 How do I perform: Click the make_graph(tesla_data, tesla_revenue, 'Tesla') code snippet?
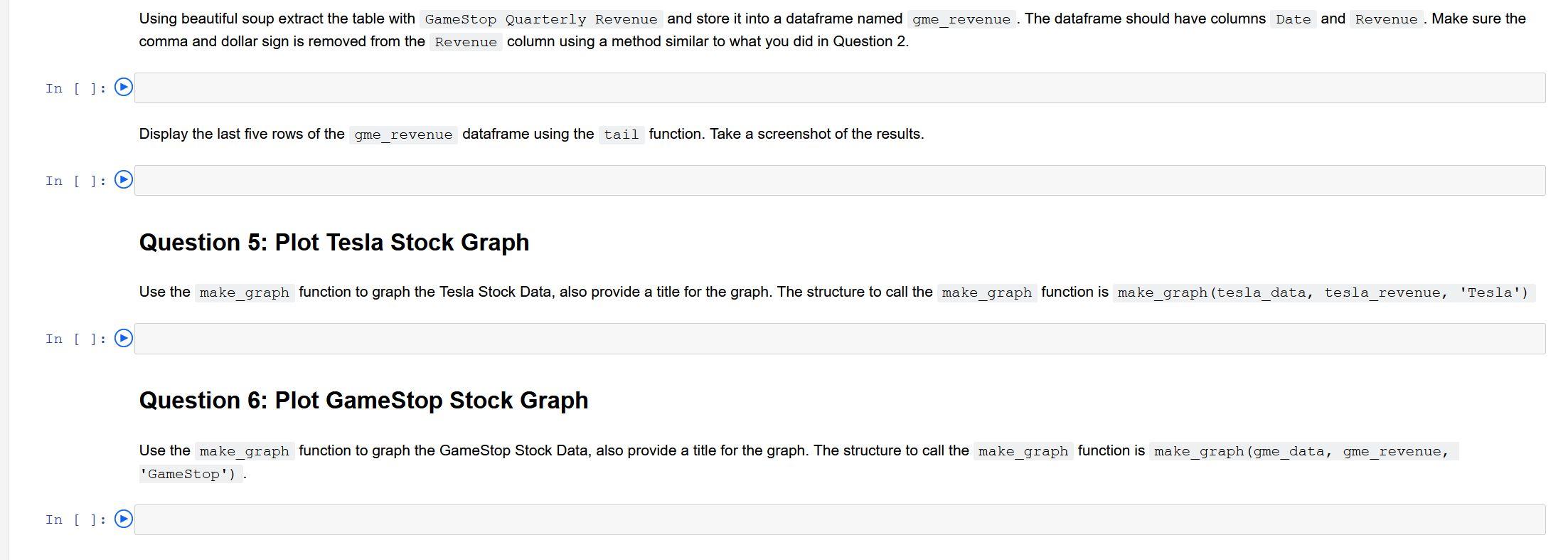coord(1323,292)
